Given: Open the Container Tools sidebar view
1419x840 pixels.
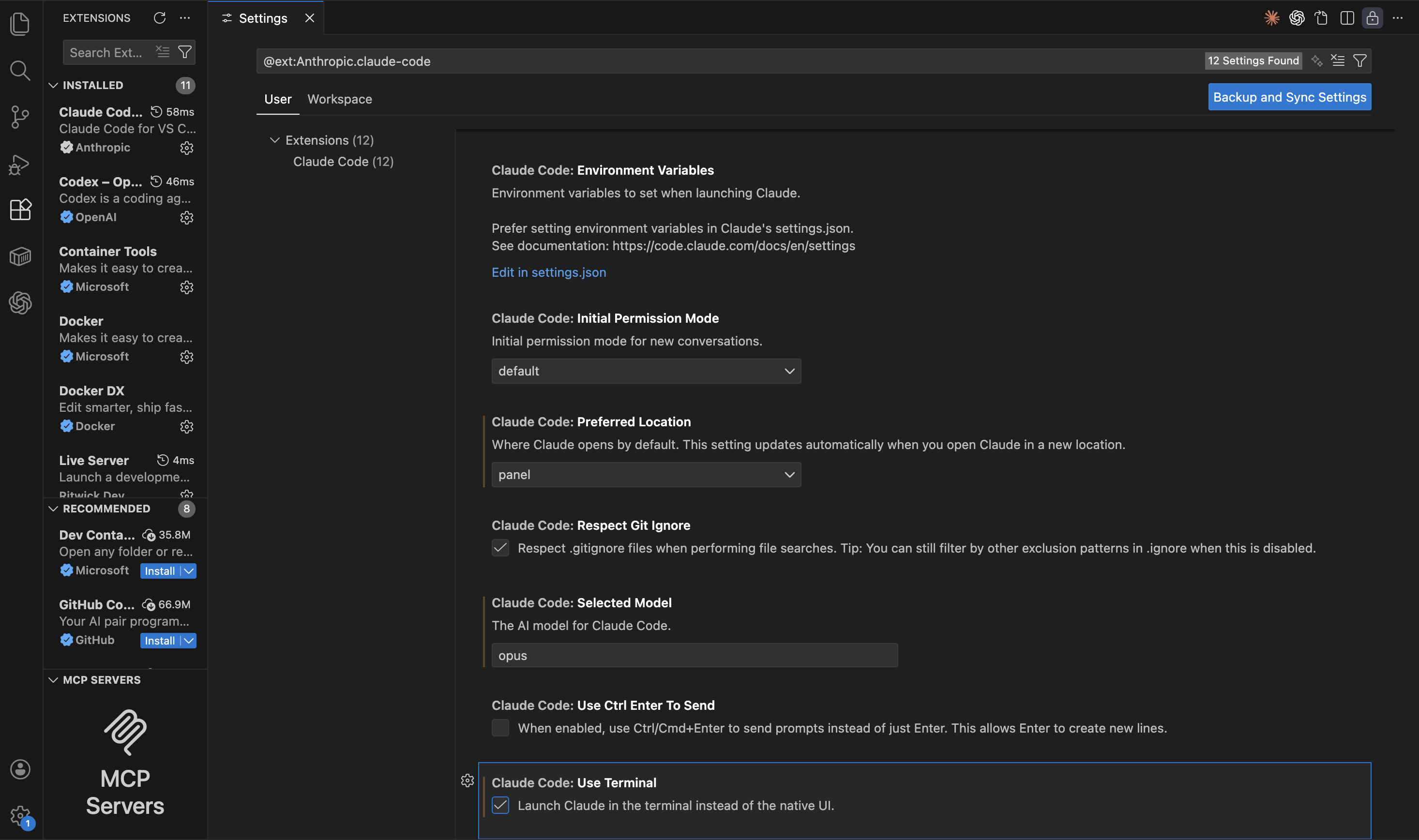Looking at the screenshot, I should [x=20, y=256].
